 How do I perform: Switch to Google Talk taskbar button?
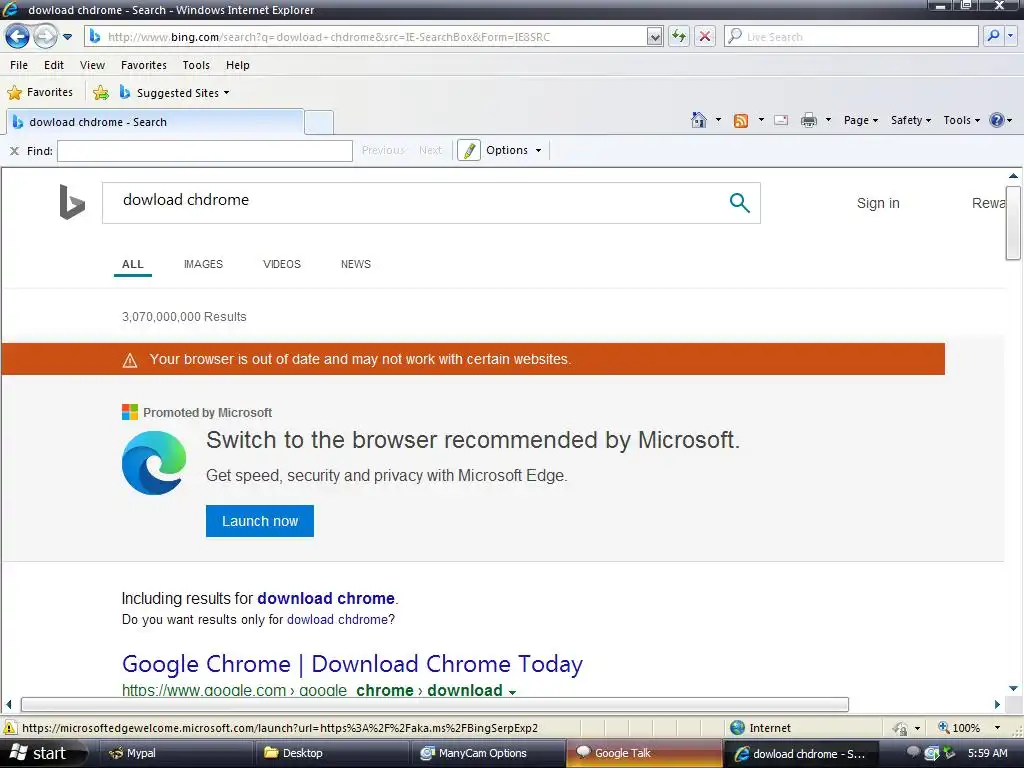[645, 754]
